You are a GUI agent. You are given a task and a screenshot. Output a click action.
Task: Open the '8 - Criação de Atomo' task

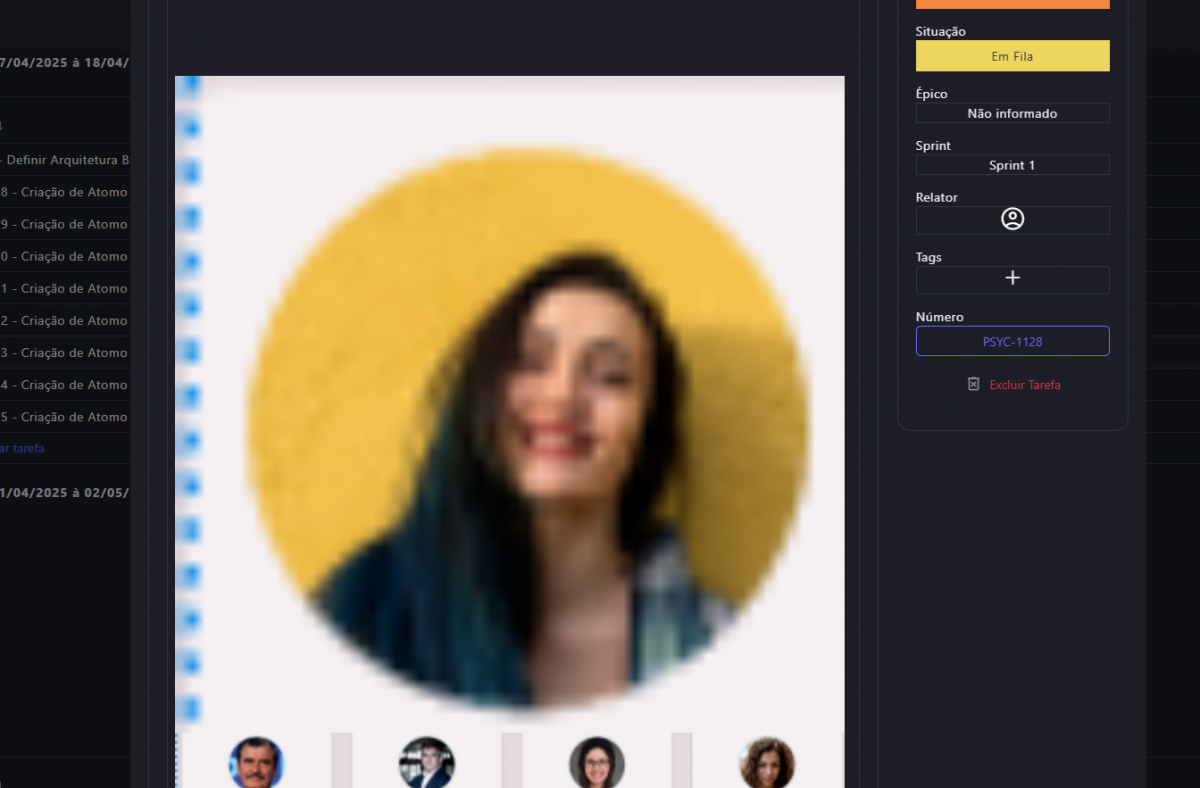(x=64, y=192)
